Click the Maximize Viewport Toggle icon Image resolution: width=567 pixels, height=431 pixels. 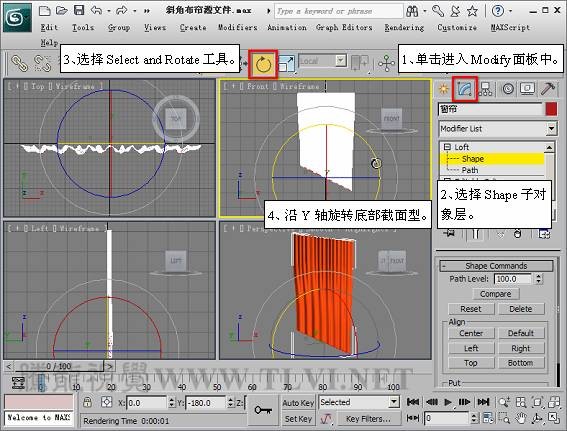[554, 419]
